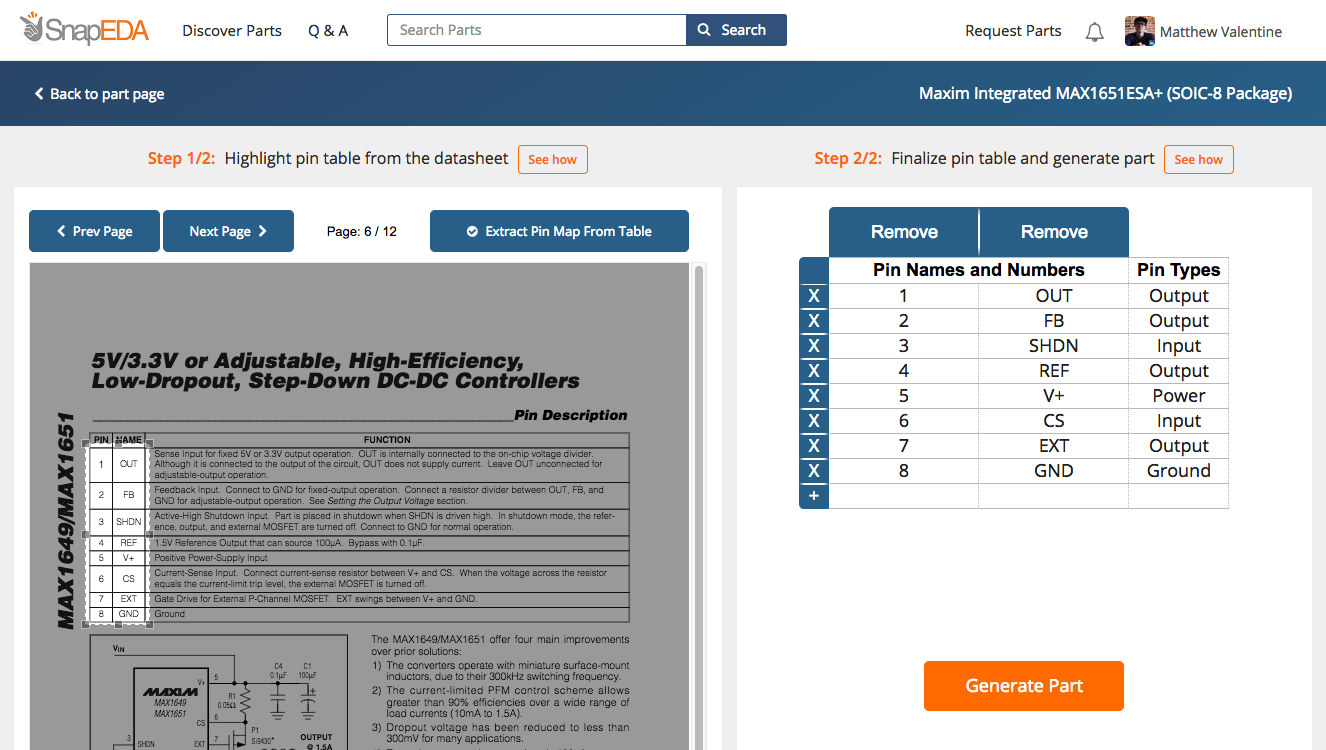The image size is (1326, 750).
Task: Click the datasheet viewer scrollbar
Action: 699,505
